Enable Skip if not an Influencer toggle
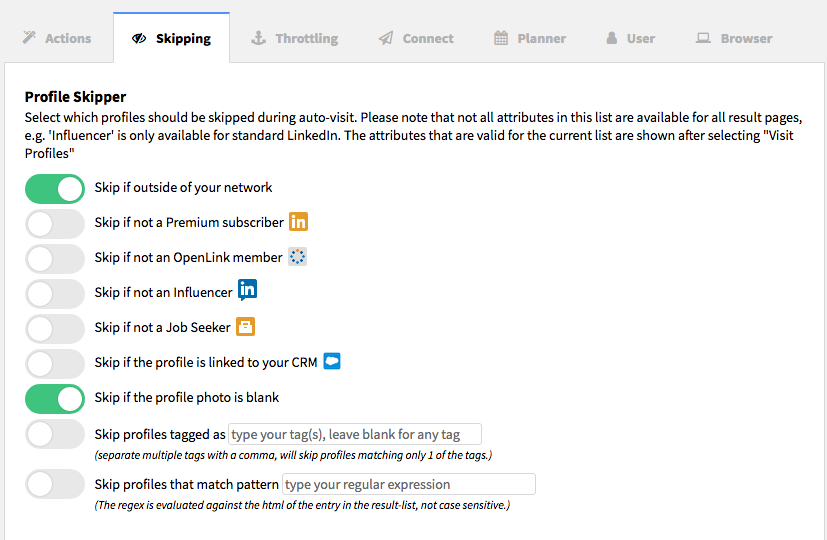The width and height of the screenshot is (827, 540). point(55,294)
